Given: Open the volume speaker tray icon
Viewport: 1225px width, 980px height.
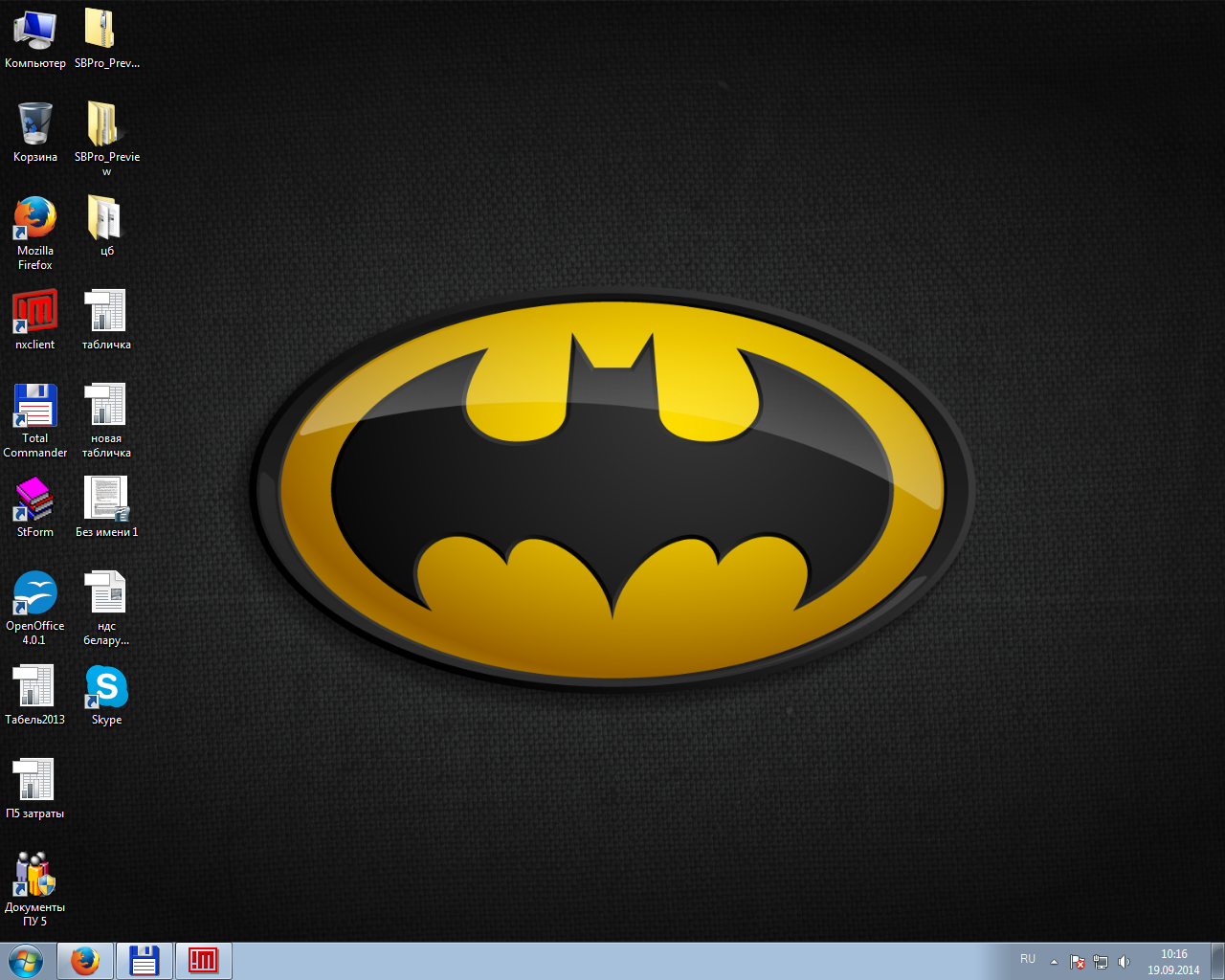Looking at the screenshot, I should coord(1124,962).
